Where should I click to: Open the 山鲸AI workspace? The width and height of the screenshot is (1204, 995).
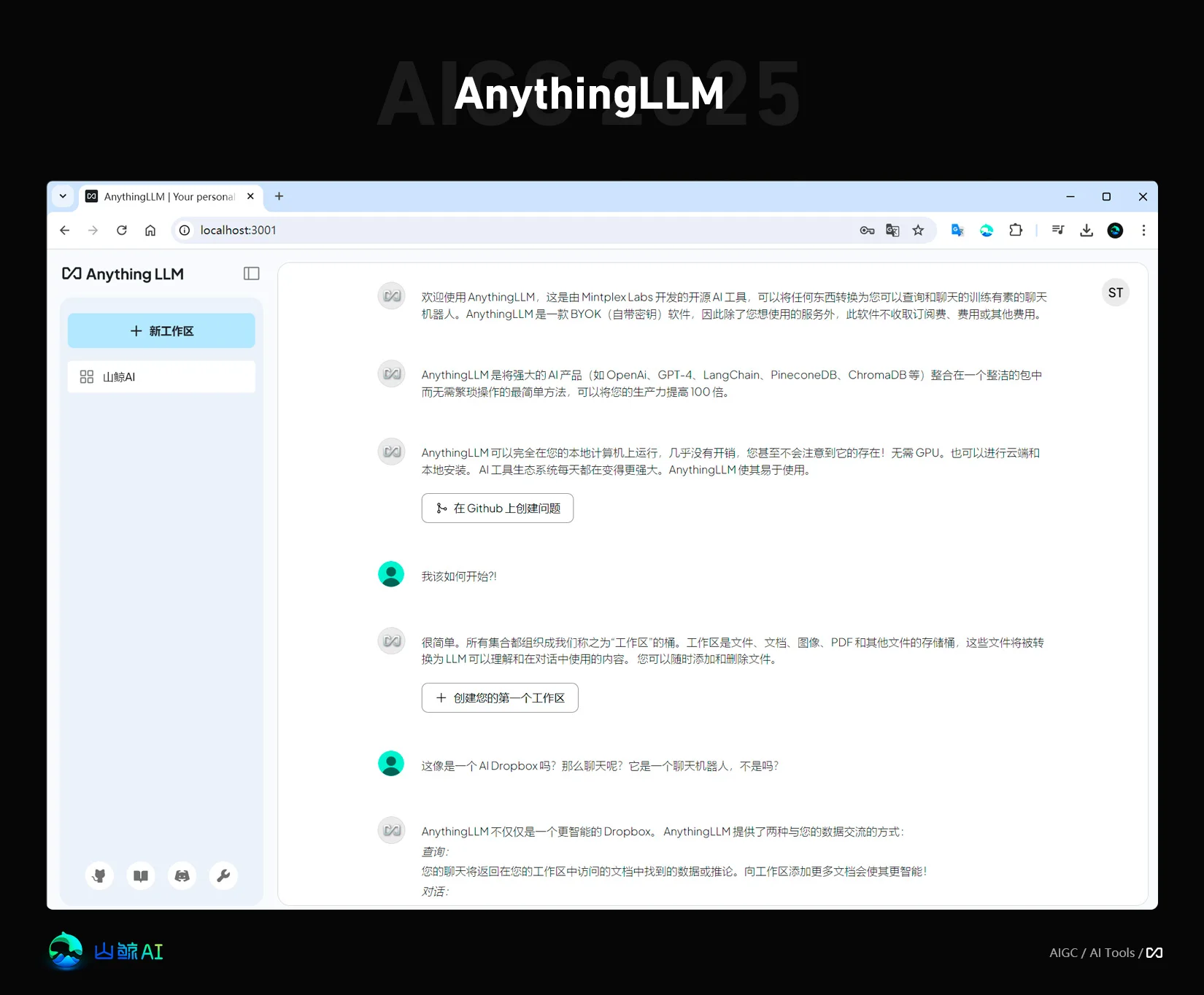coord(161,376)
